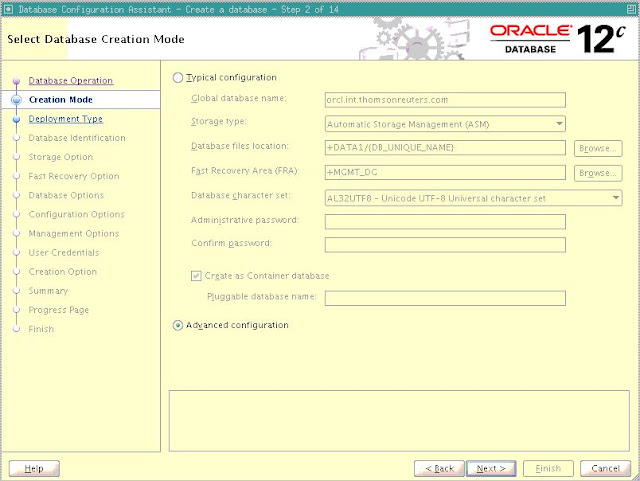
Task: Click the Oracle Database 12c logo
Action: 558,39
